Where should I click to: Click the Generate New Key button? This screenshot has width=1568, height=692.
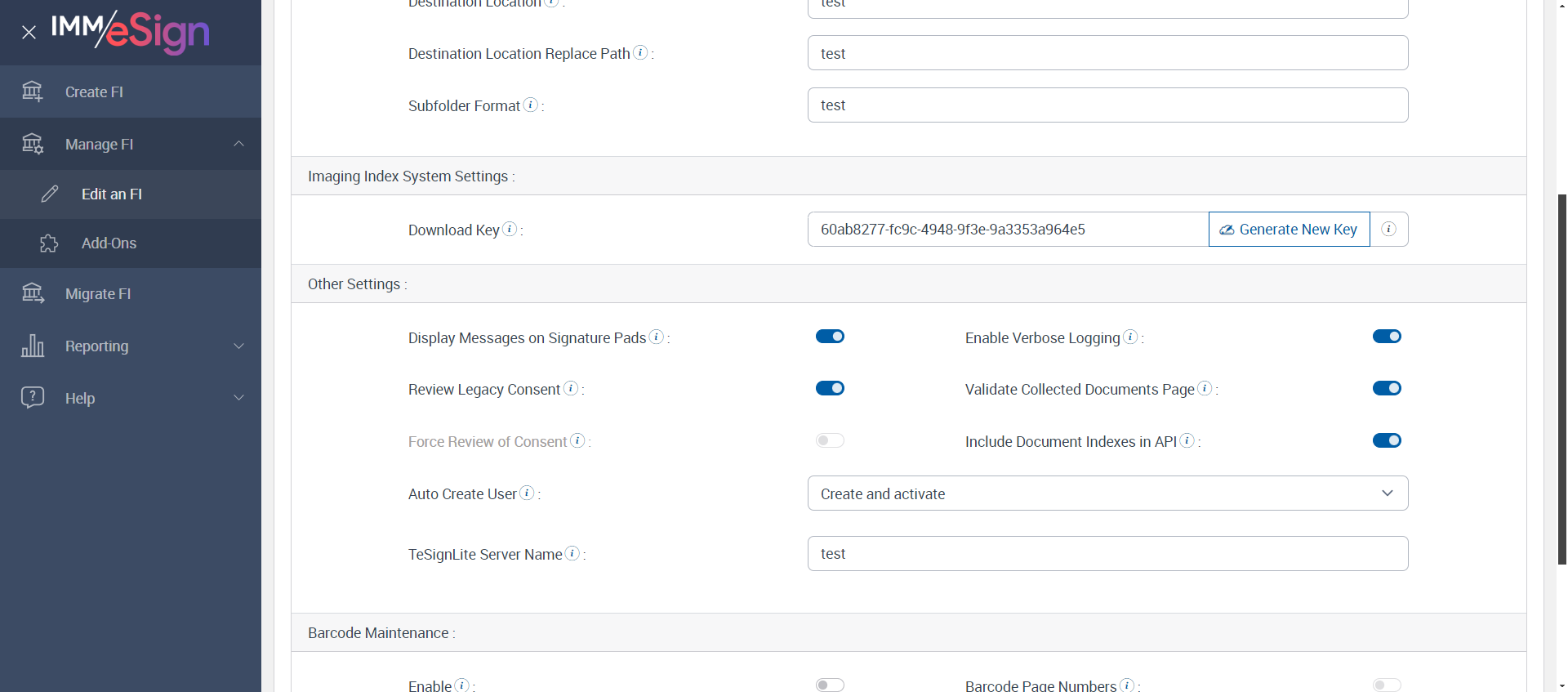click(x=1289, y=230)
